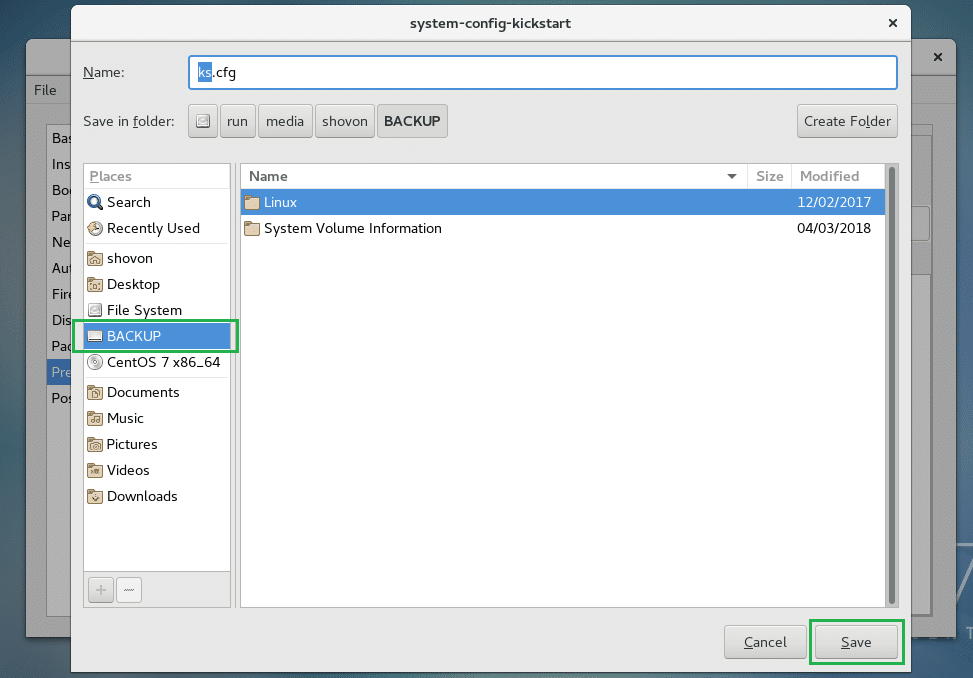
Task: Click the Desktop folder icon in Places
Action: click(x=95, y=284)
